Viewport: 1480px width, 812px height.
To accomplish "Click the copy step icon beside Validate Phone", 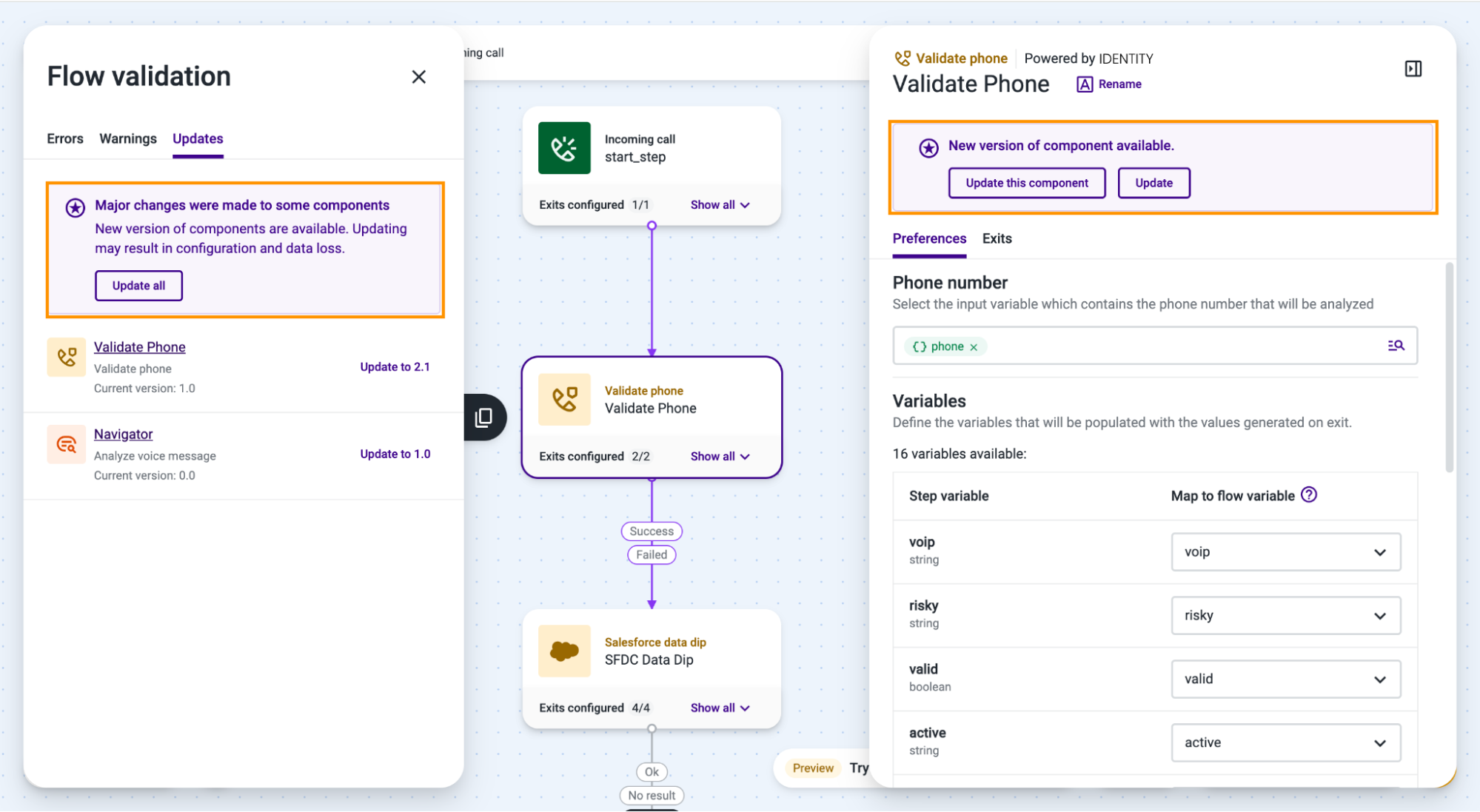I will pyautogui.click(x=483, y=417).
